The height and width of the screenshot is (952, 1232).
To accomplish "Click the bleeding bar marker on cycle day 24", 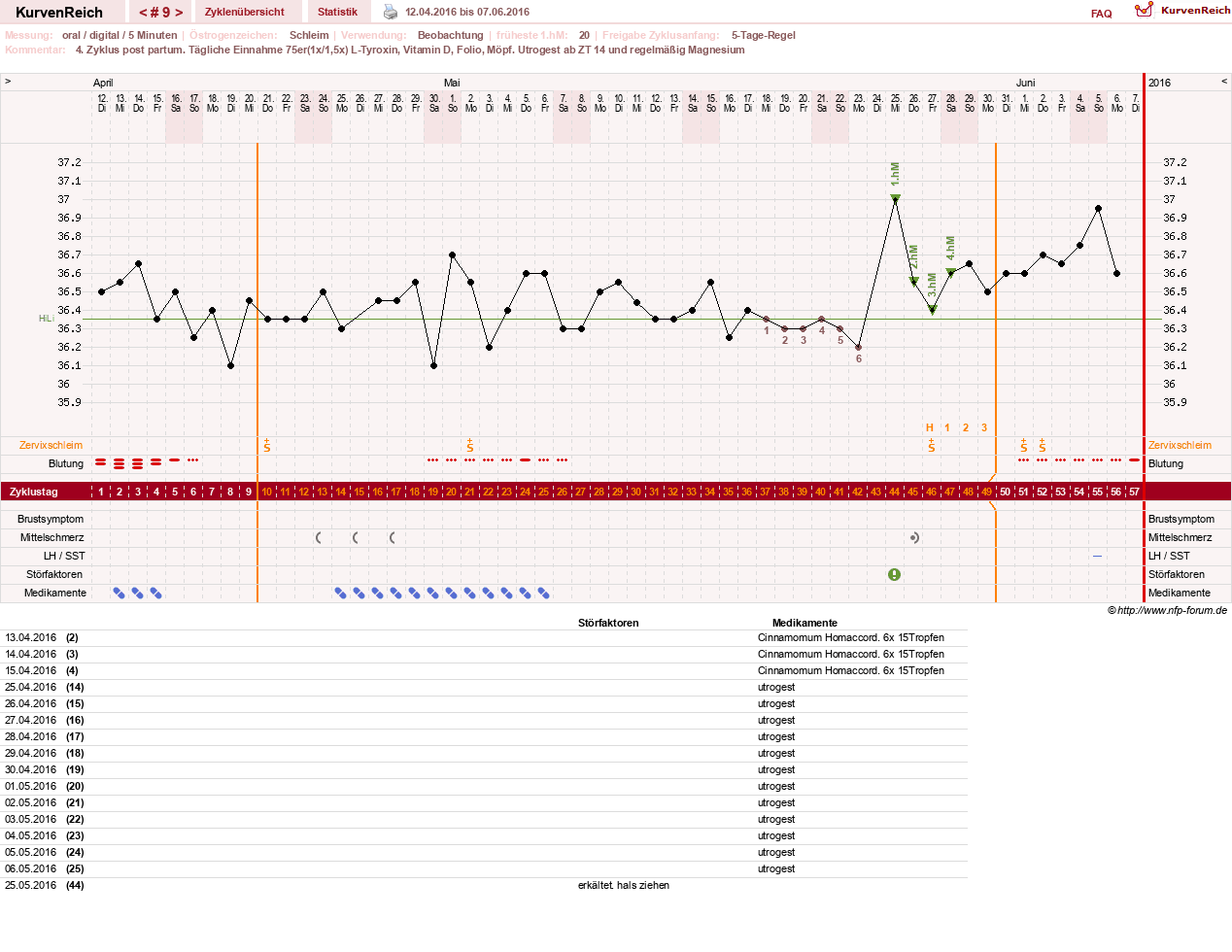I will [x=526, y=460].
